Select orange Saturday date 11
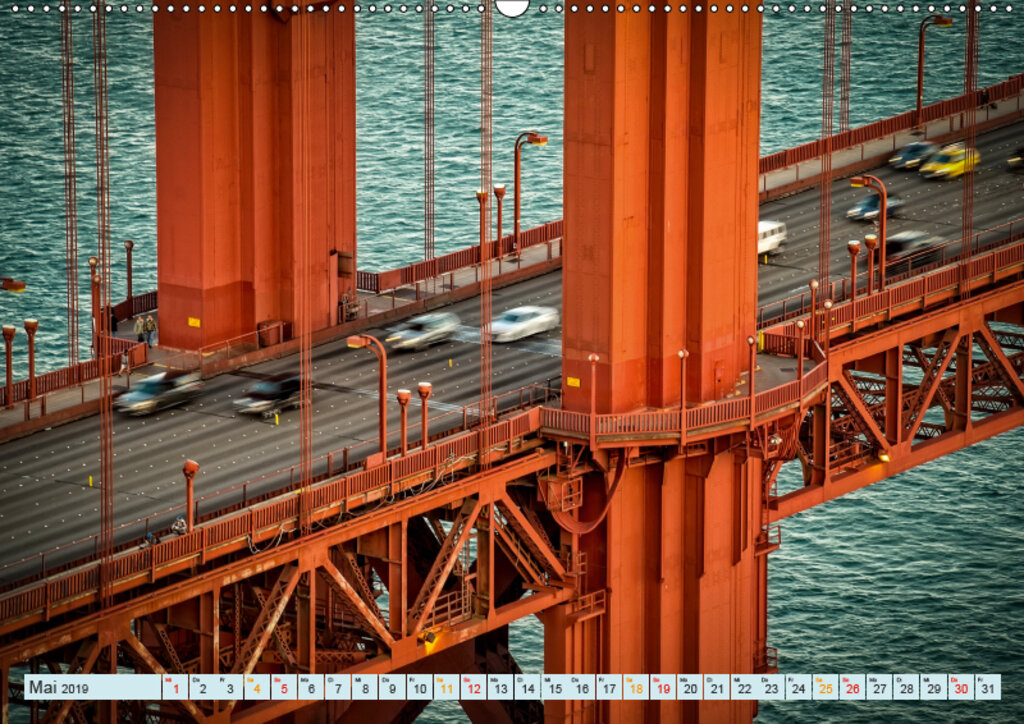This screenshot has height=724, width=1024. pos(446,687)
